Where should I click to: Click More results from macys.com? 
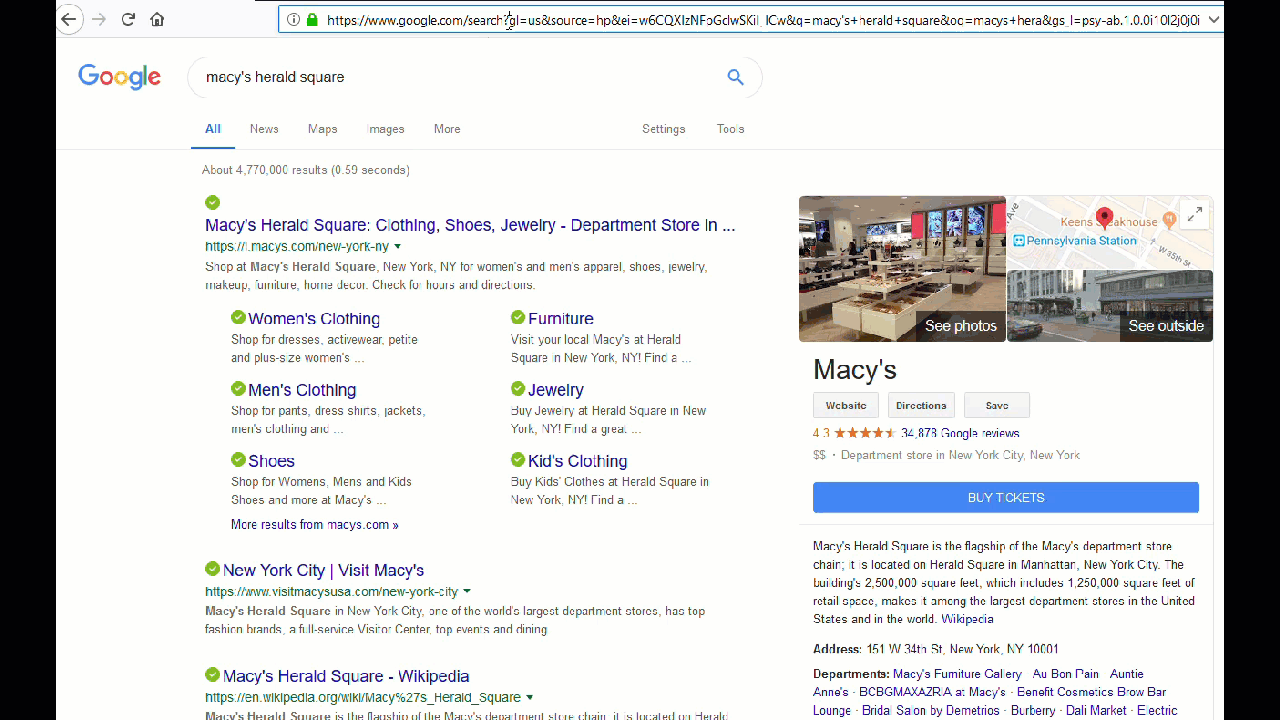pos(315,525)
